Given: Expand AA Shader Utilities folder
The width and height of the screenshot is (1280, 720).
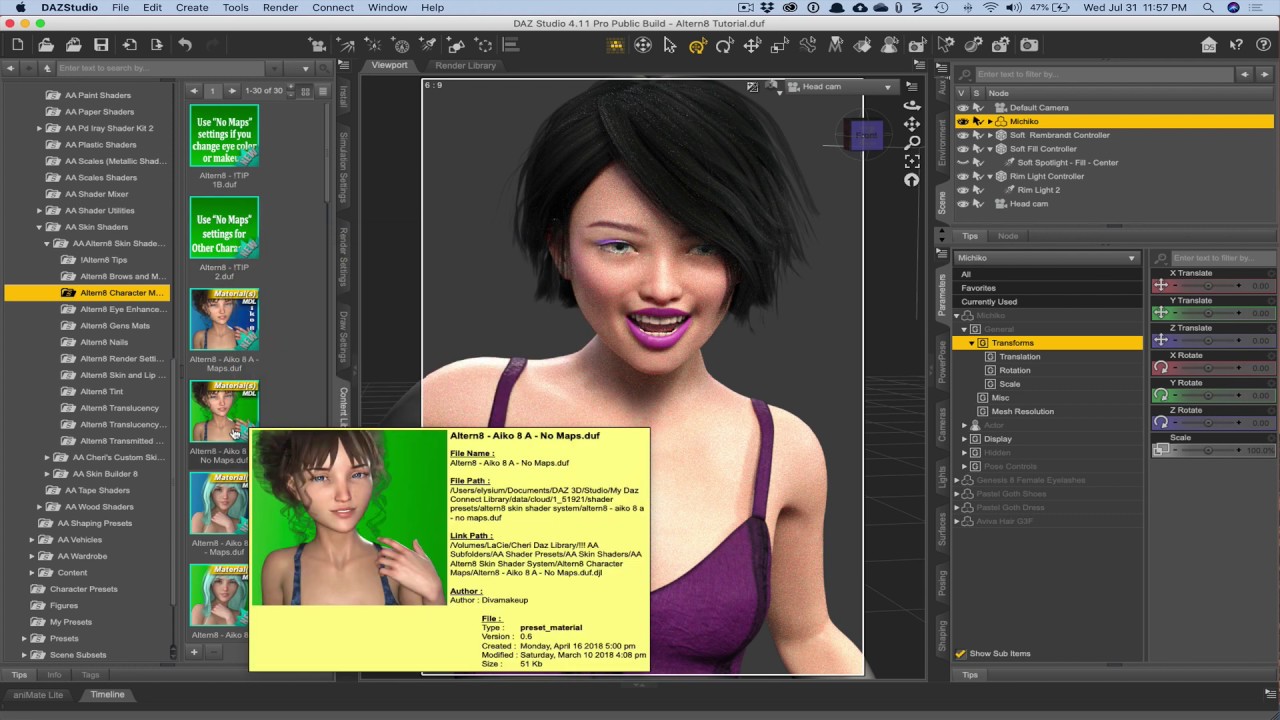Looking at the screenshot, I should [39, 211].
